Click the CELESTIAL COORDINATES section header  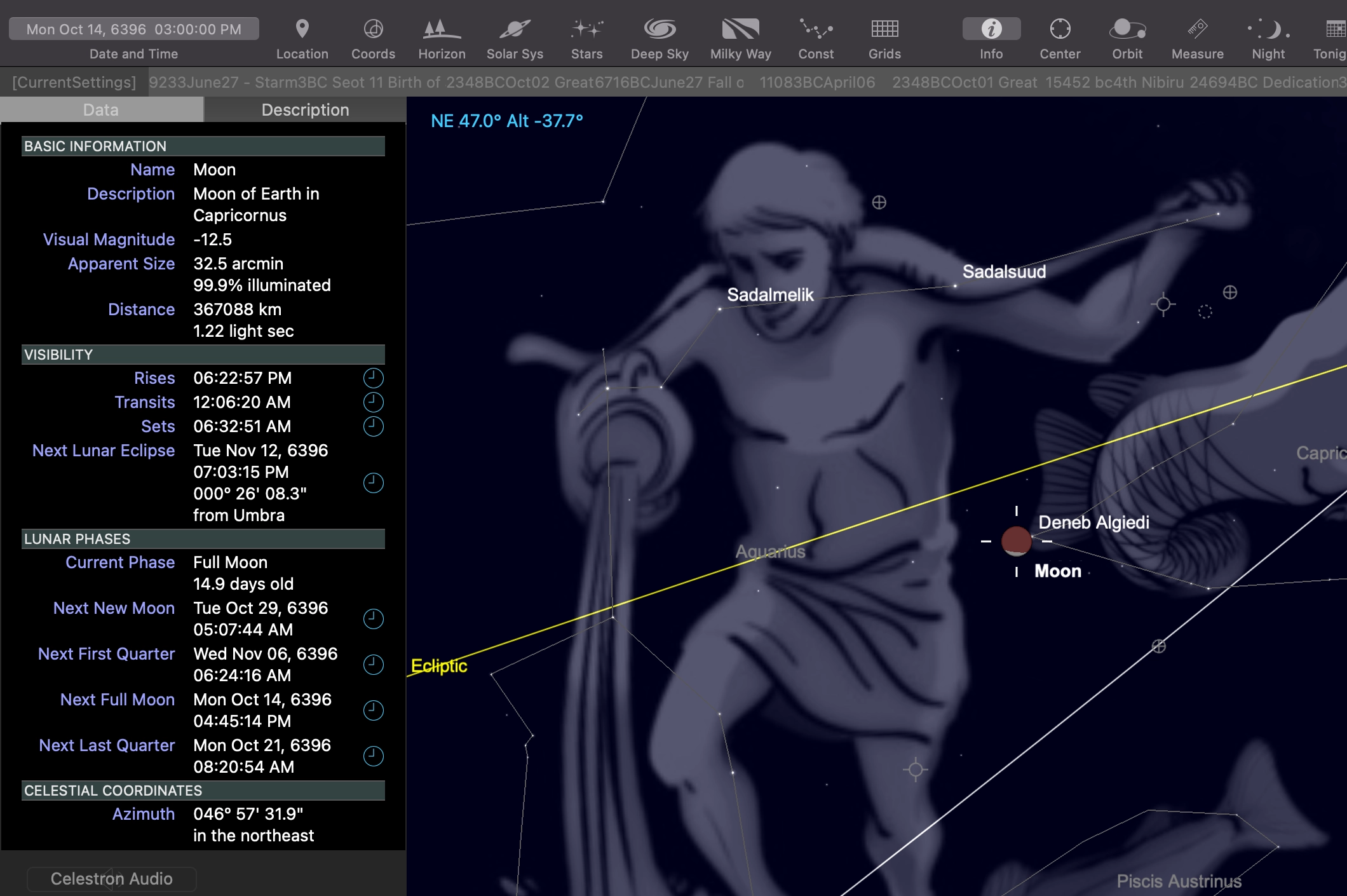click(203, 791)
